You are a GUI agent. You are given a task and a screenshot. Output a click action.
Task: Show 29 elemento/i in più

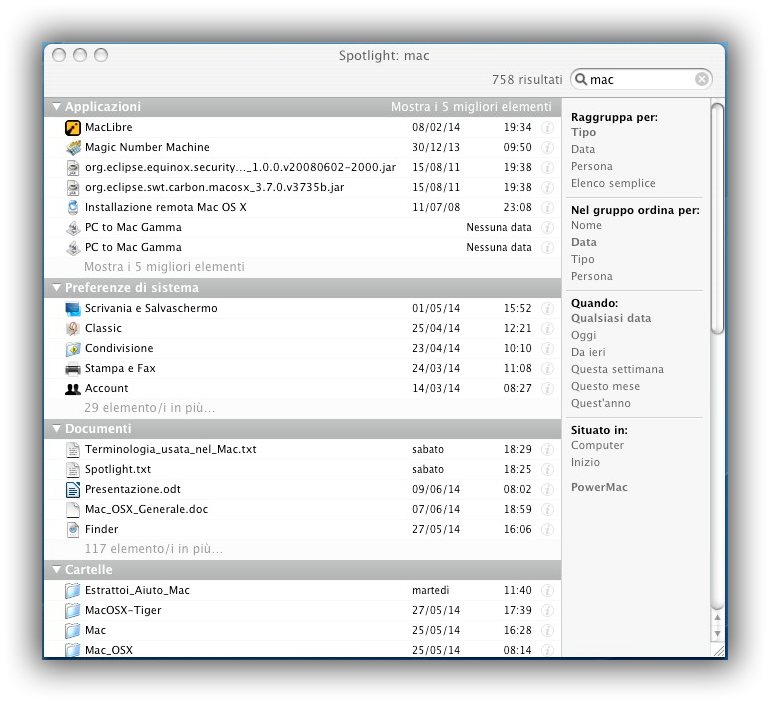149,408
